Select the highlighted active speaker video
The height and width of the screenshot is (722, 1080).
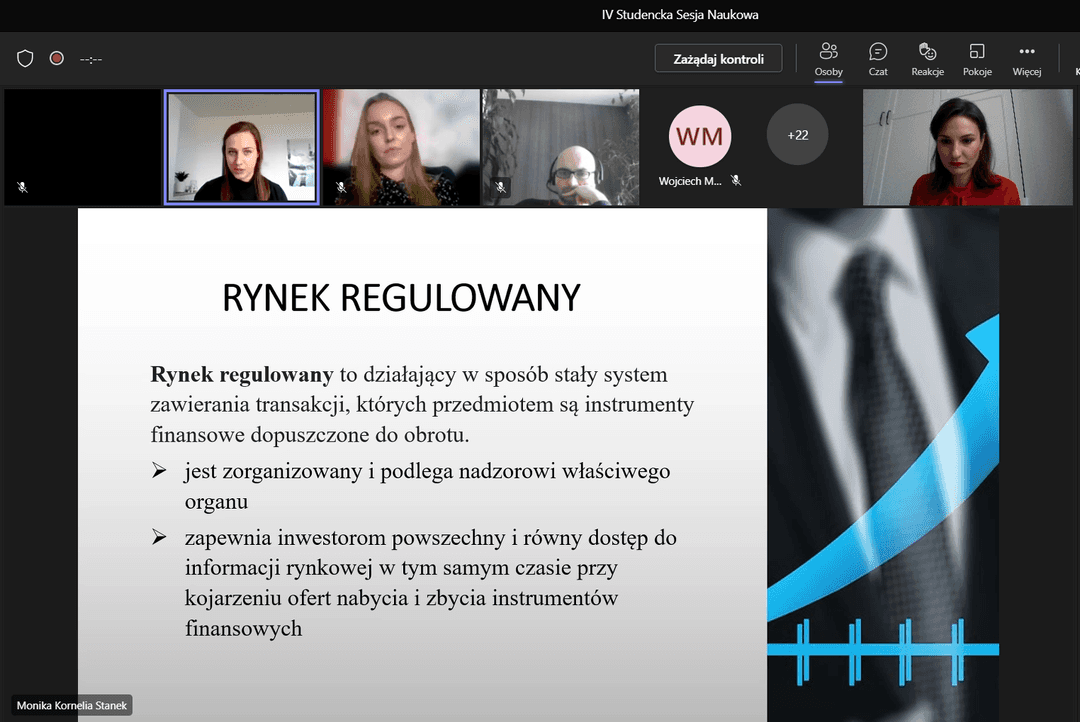(x=241, y=147)
